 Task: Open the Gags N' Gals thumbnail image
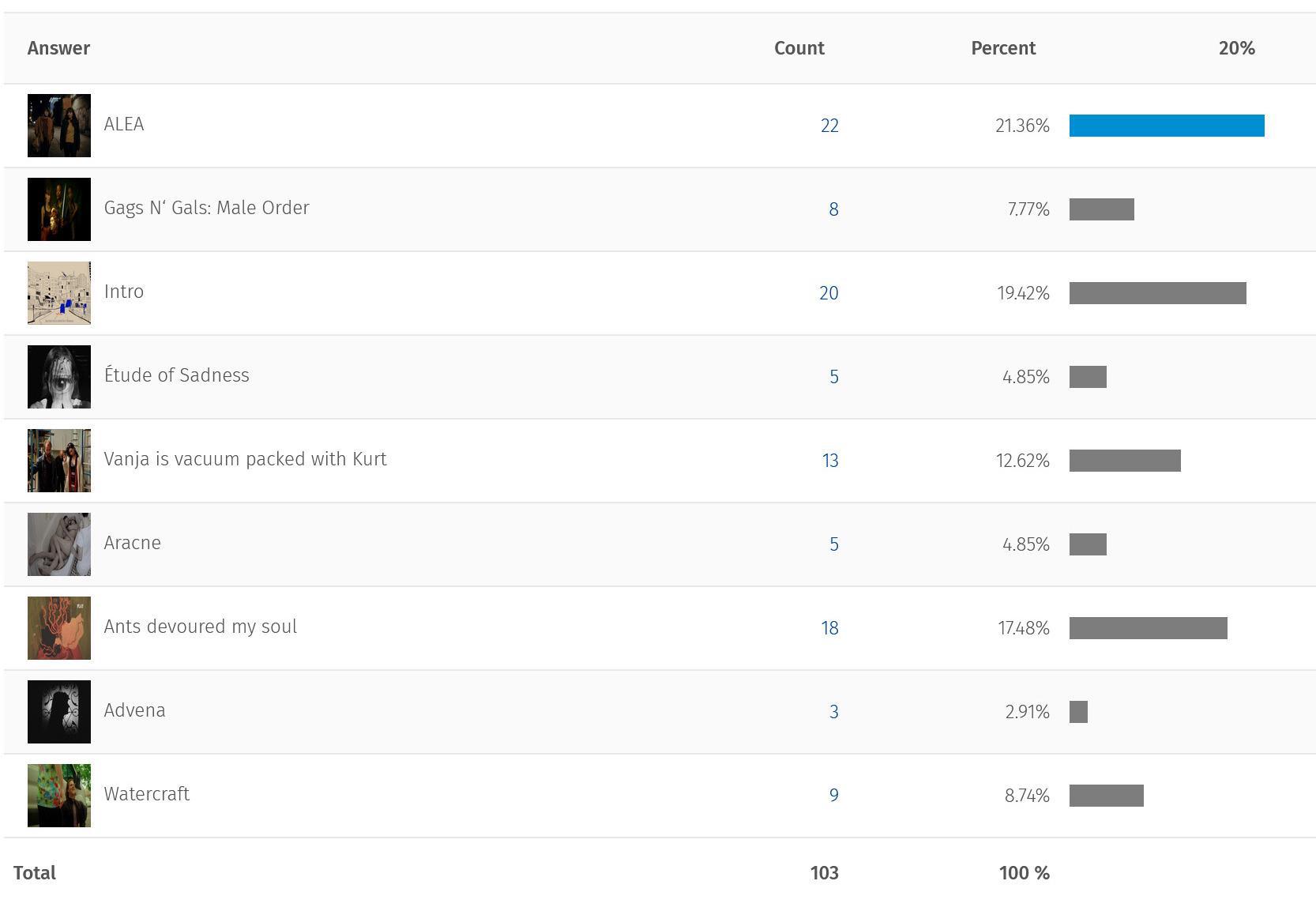click(59, 209)
